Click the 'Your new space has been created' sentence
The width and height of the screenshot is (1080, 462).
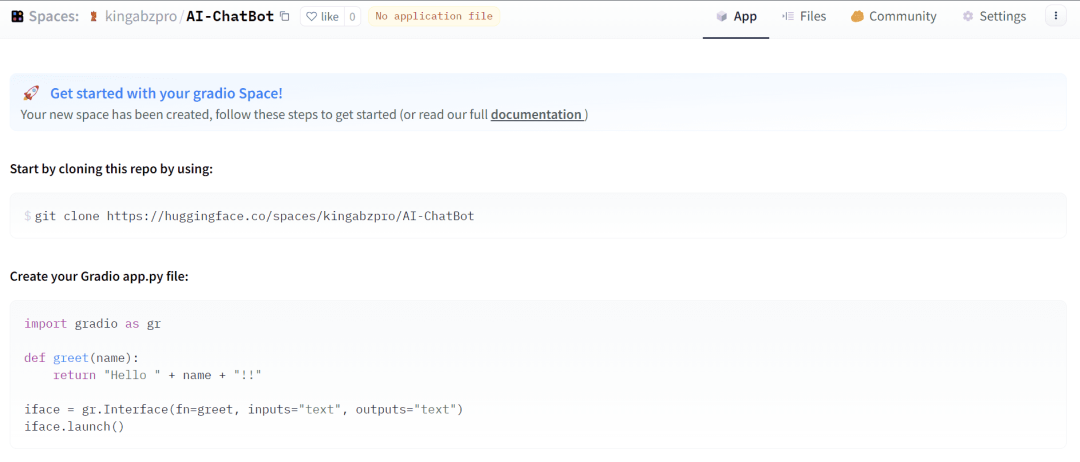point(304,114)
